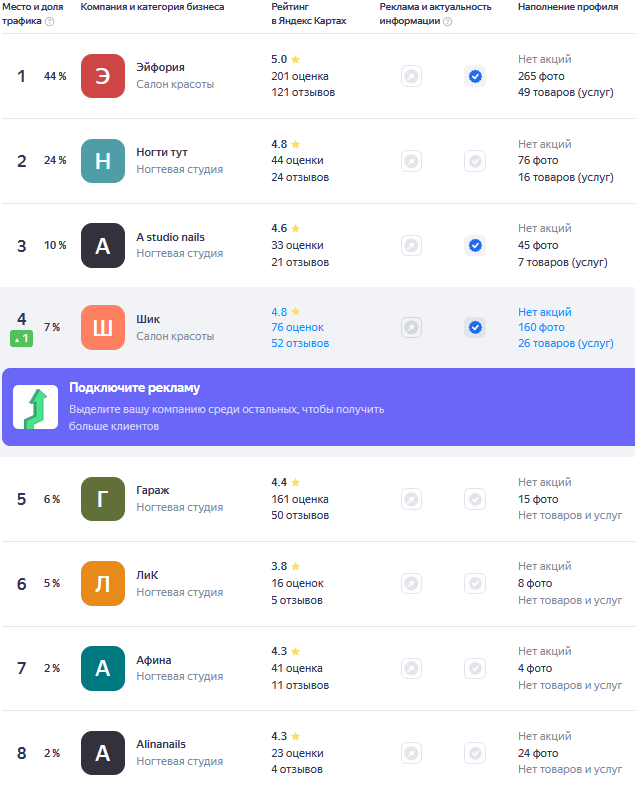Open the 52 отзыва link for Шик
635x790 pixels.
[x=300, y=343]
